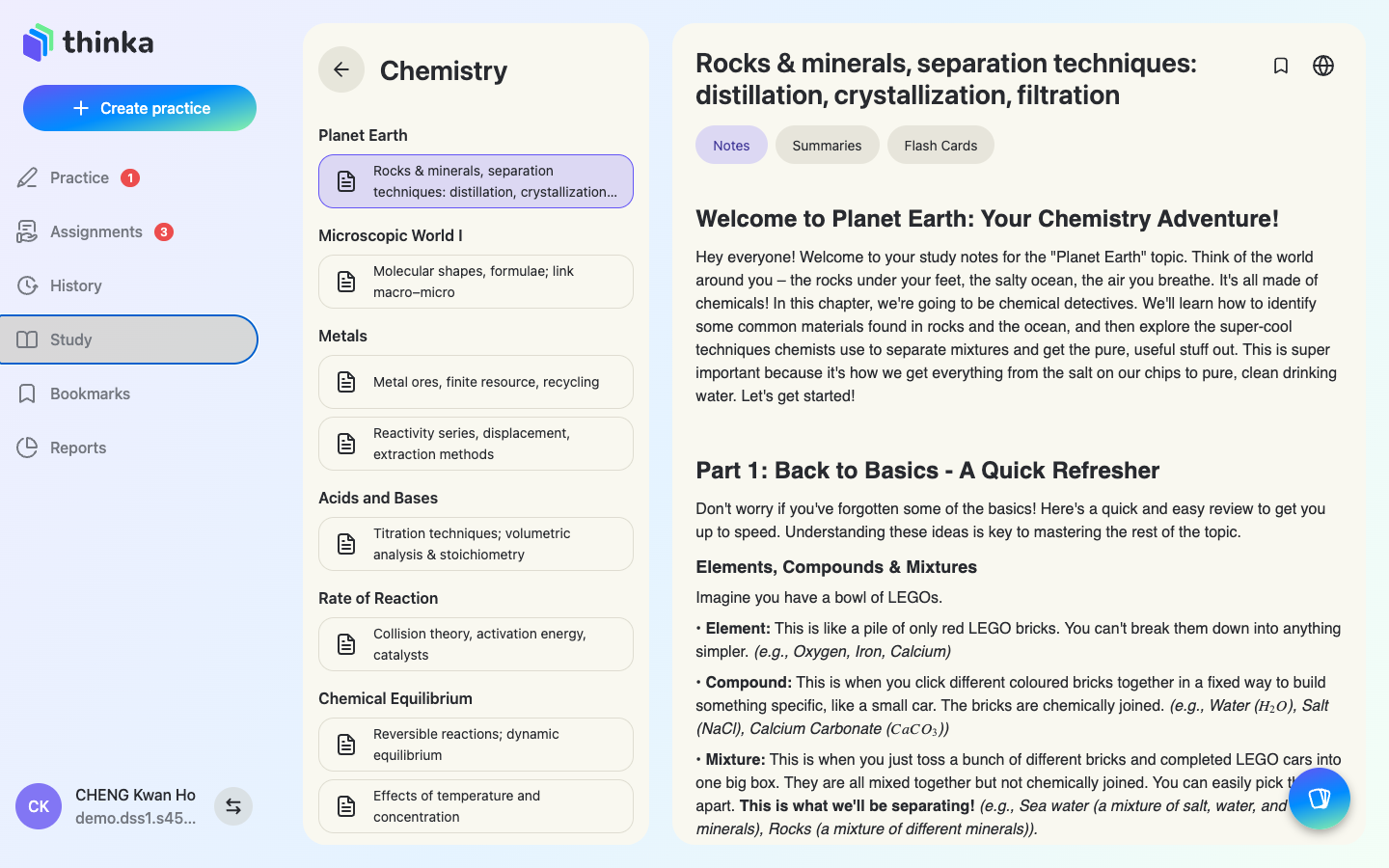Click the Bookmarks sidebar icon
This screenshot has width=1389, height=868.
27,393
